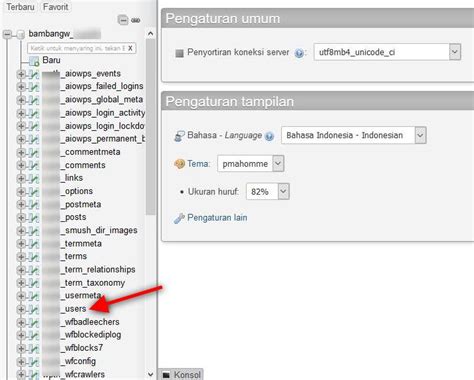Screen dimensions: 474x380
Task: Click the navigation panel scrollbar thumb
Action: (150, 127)
